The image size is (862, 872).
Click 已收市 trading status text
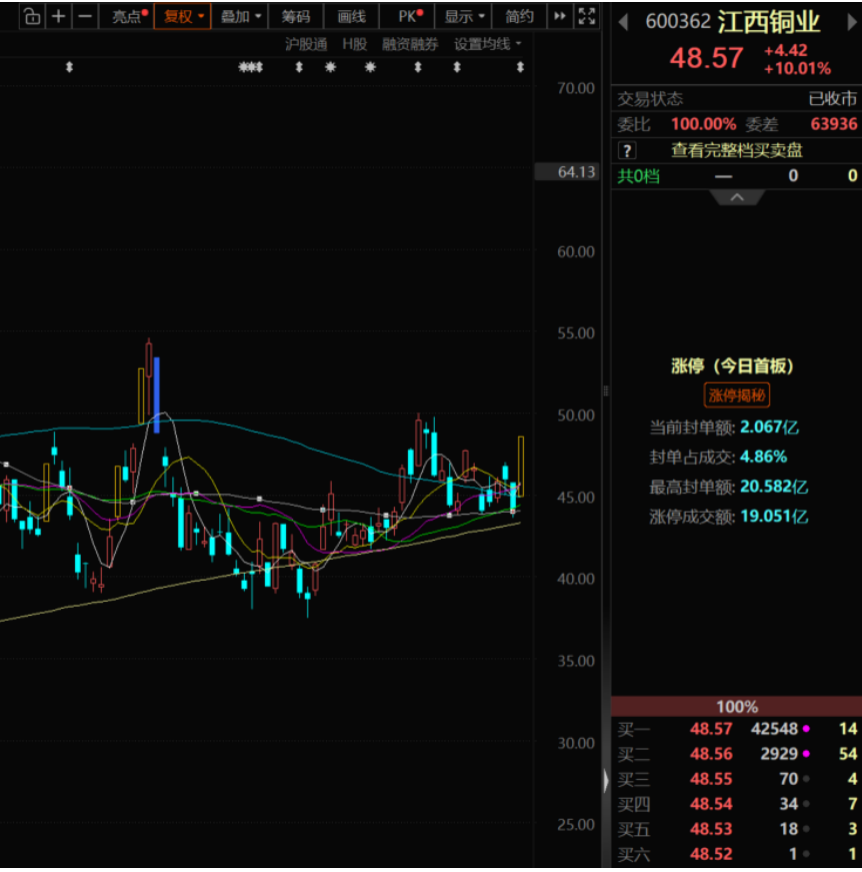832,98
